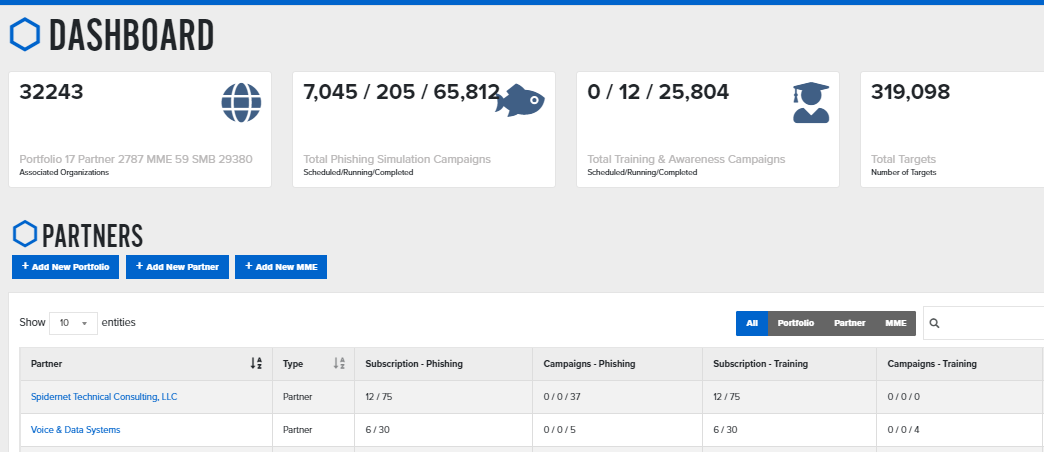1044x452 pixels.
Task: Open Spidernet Technical Consulting, LLC link
Action: (x=104, y=397)
